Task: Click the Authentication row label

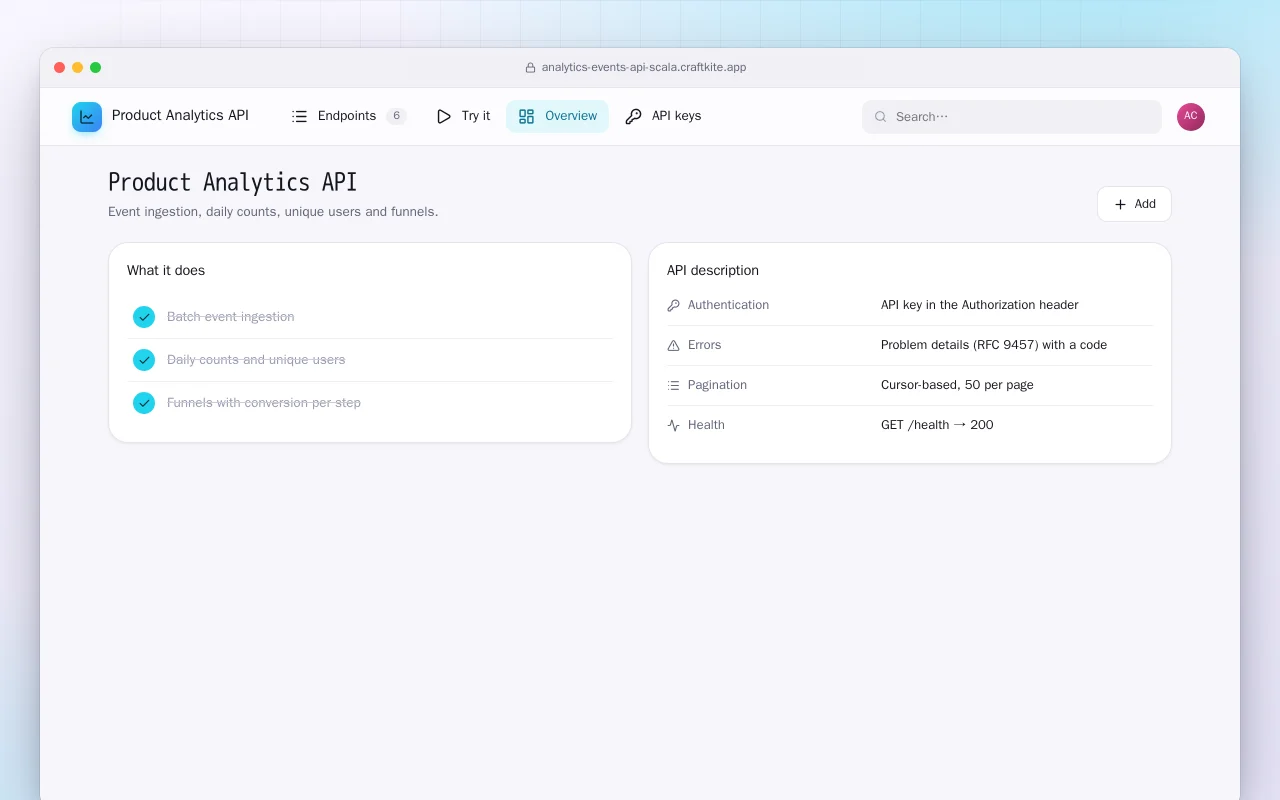Action: pyautogui.click(x=728, y=305)
